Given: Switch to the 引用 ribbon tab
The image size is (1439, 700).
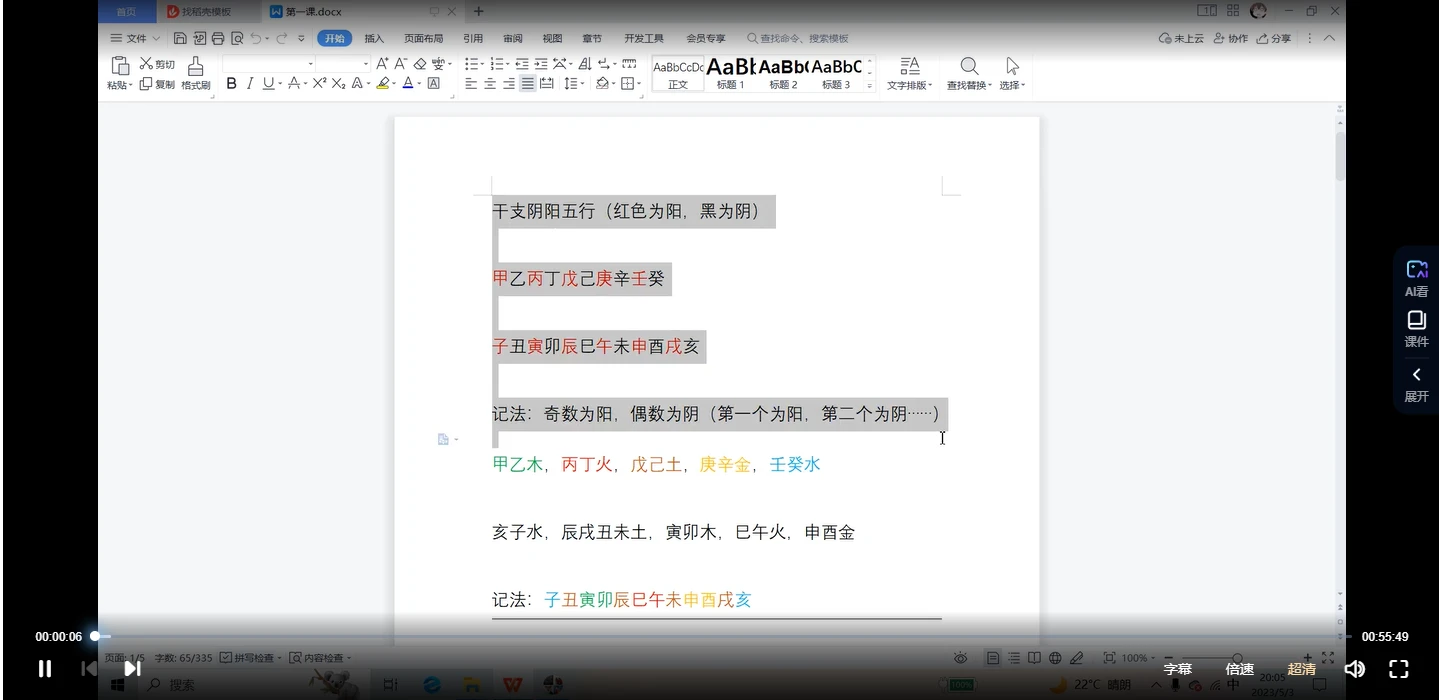Looking at the screenshot, I should point(473,38).
